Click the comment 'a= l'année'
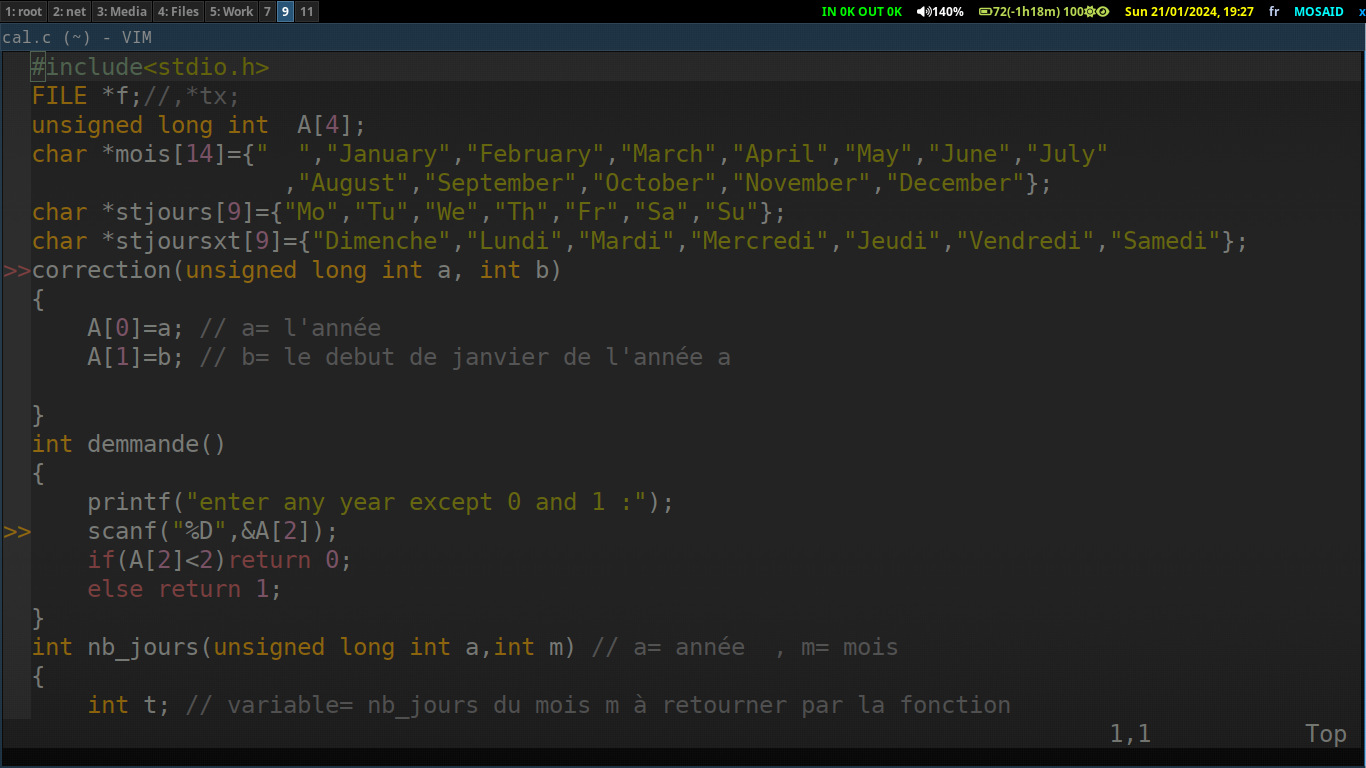The height and width of the screenshot is (768, 1366). point(311,328)
